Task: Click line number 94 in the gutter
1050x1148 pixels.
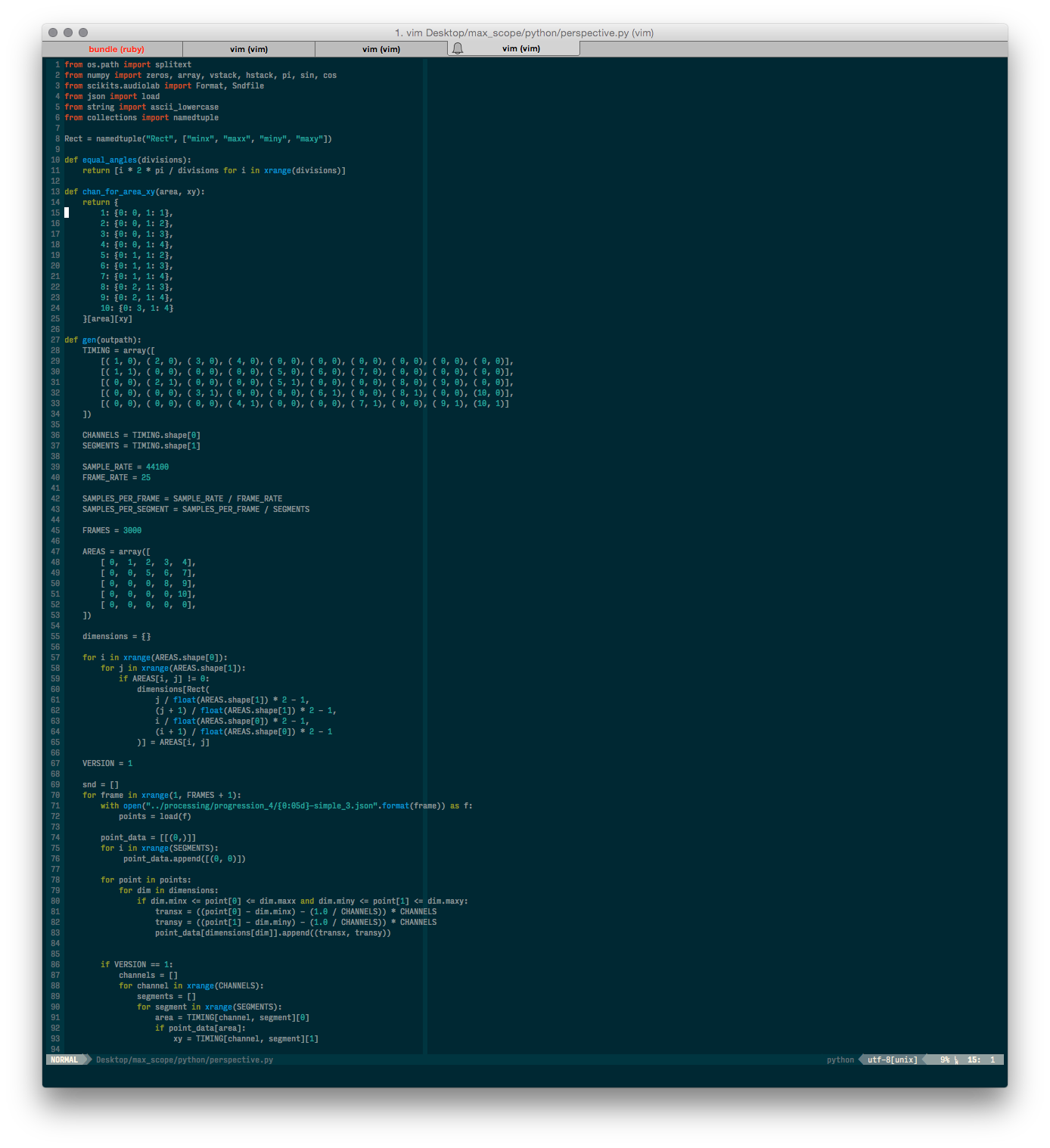Action: [x=55, y=1050]
